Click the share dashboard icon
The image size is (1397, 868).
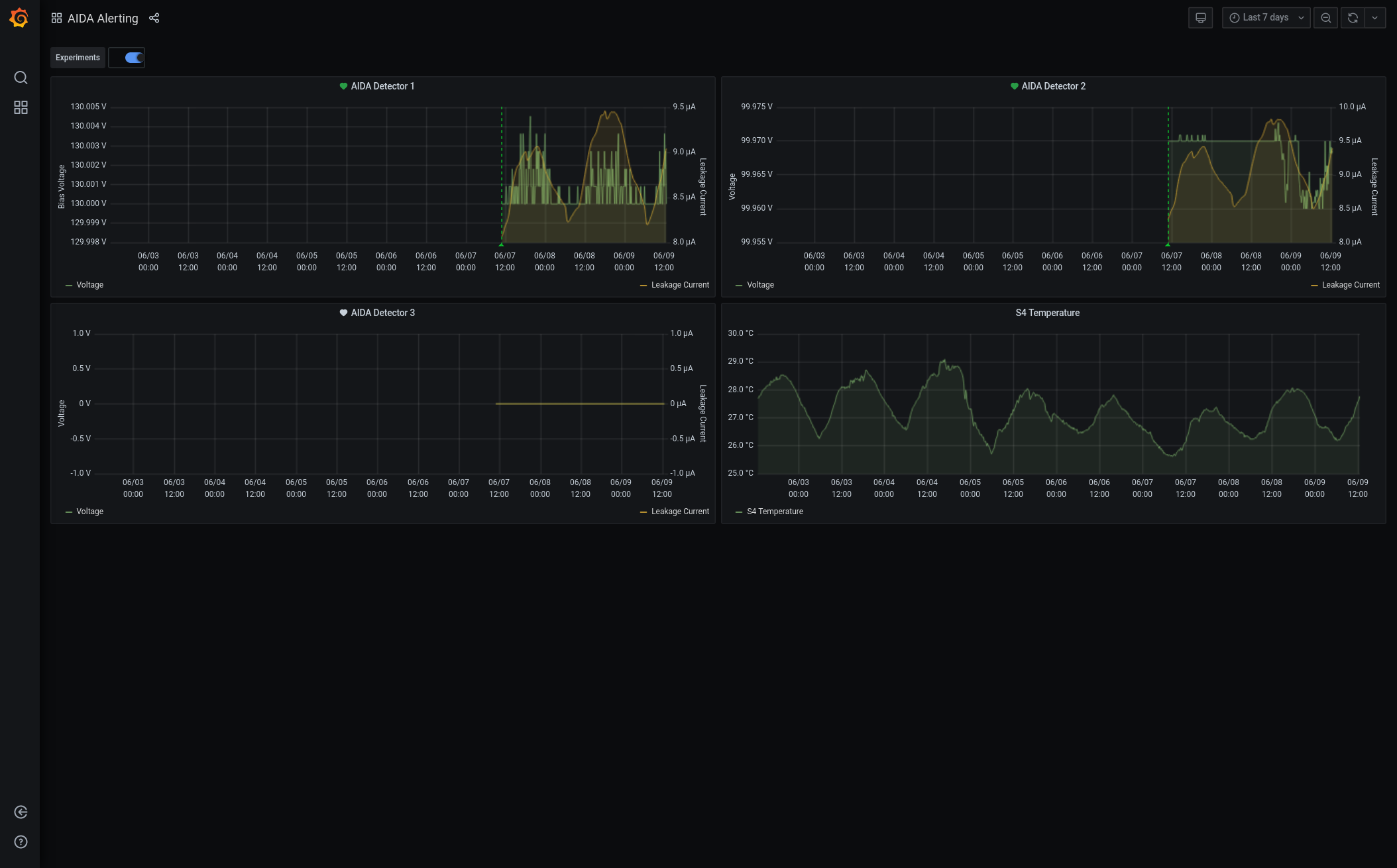click(154, 18)
